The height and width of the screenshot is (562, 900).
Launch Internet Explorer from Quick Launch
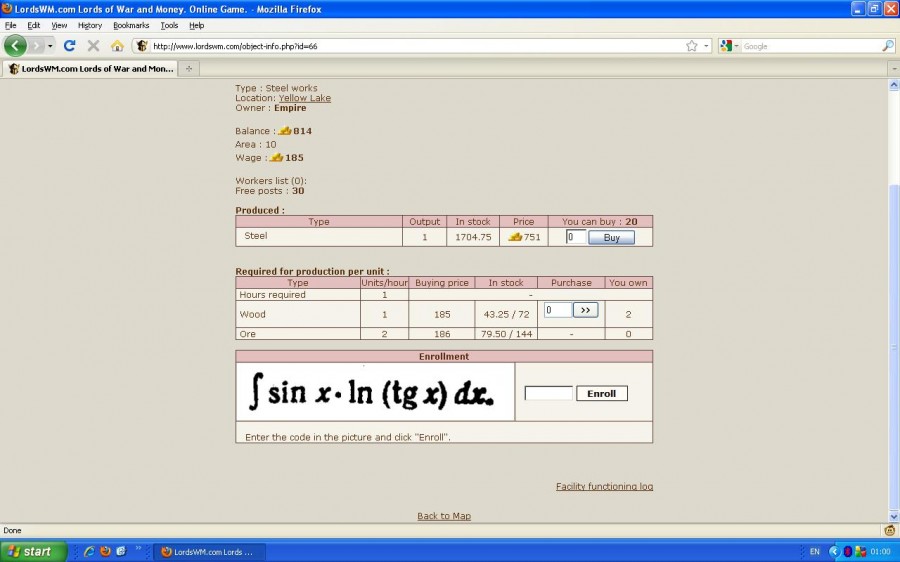[89, 551]
